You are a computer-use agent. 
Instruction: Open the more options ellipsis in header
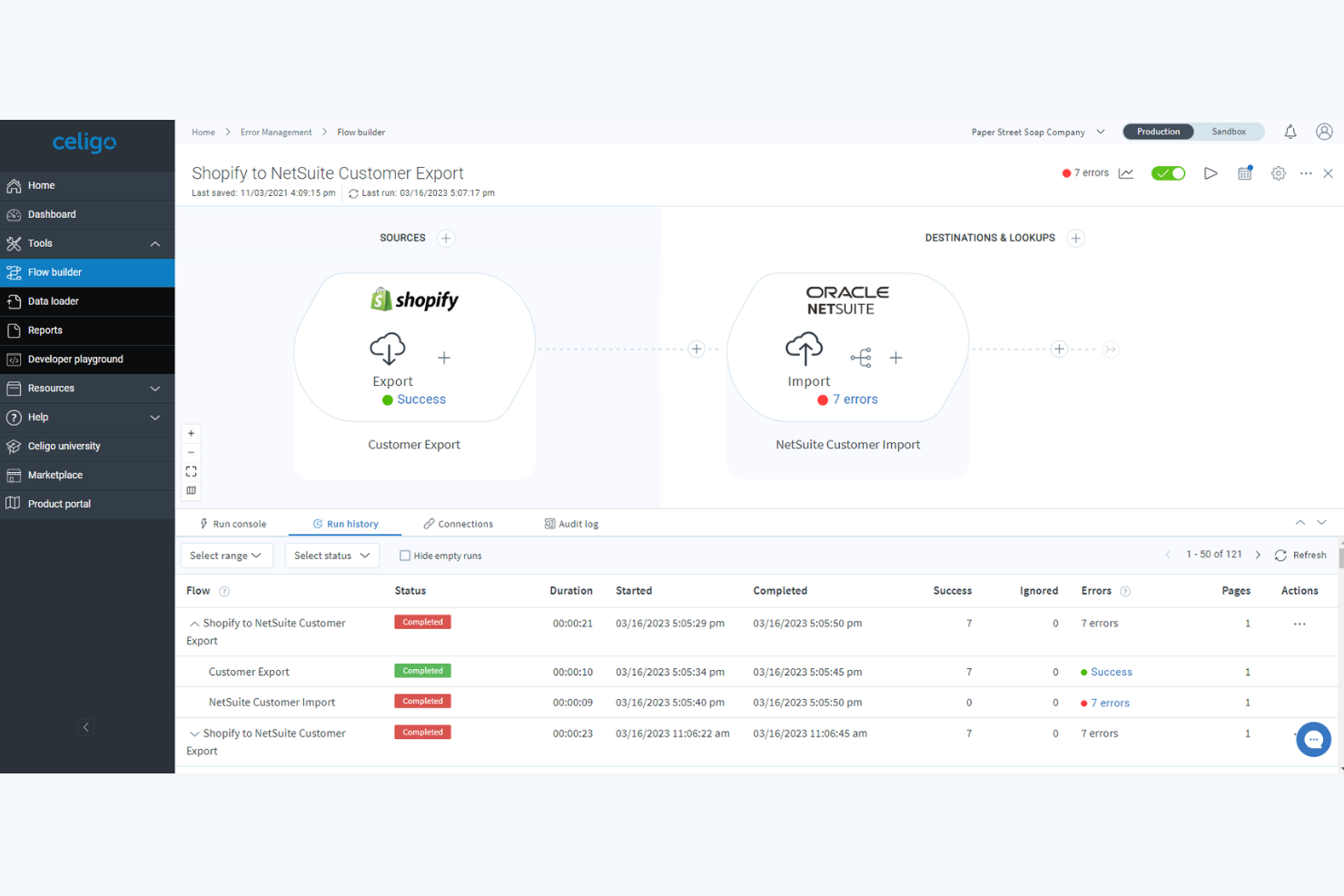[x=1306, y=173]
